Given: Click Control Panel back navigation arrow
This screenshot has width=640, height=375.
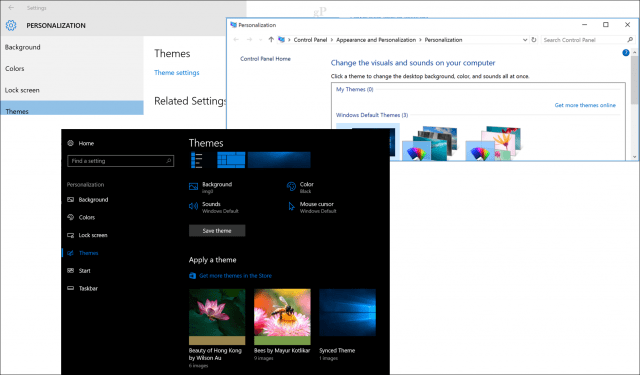Looking at the screenshot, I should tap(236, 40).
